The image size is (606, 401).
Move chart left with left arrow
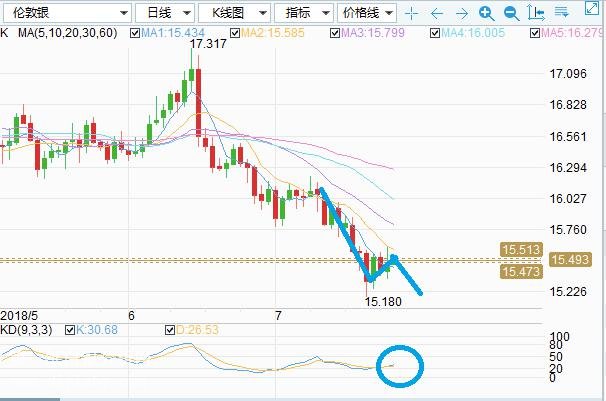click(436, 14)
